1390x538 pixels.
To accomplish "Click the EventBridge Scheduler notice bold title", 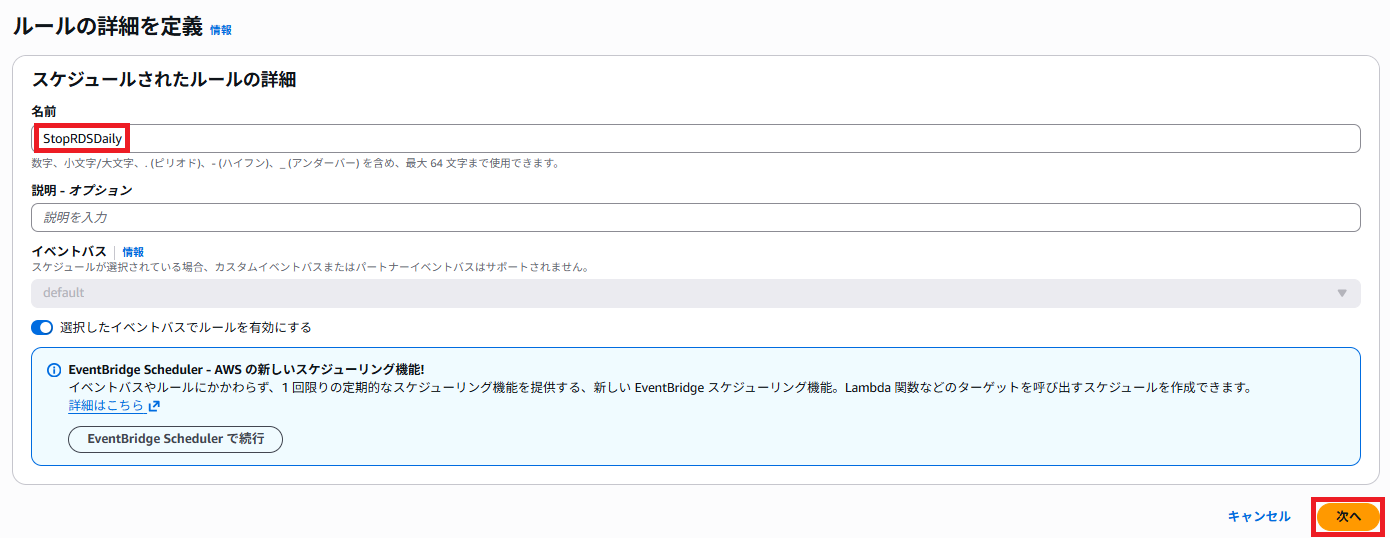I will point(246,369).
